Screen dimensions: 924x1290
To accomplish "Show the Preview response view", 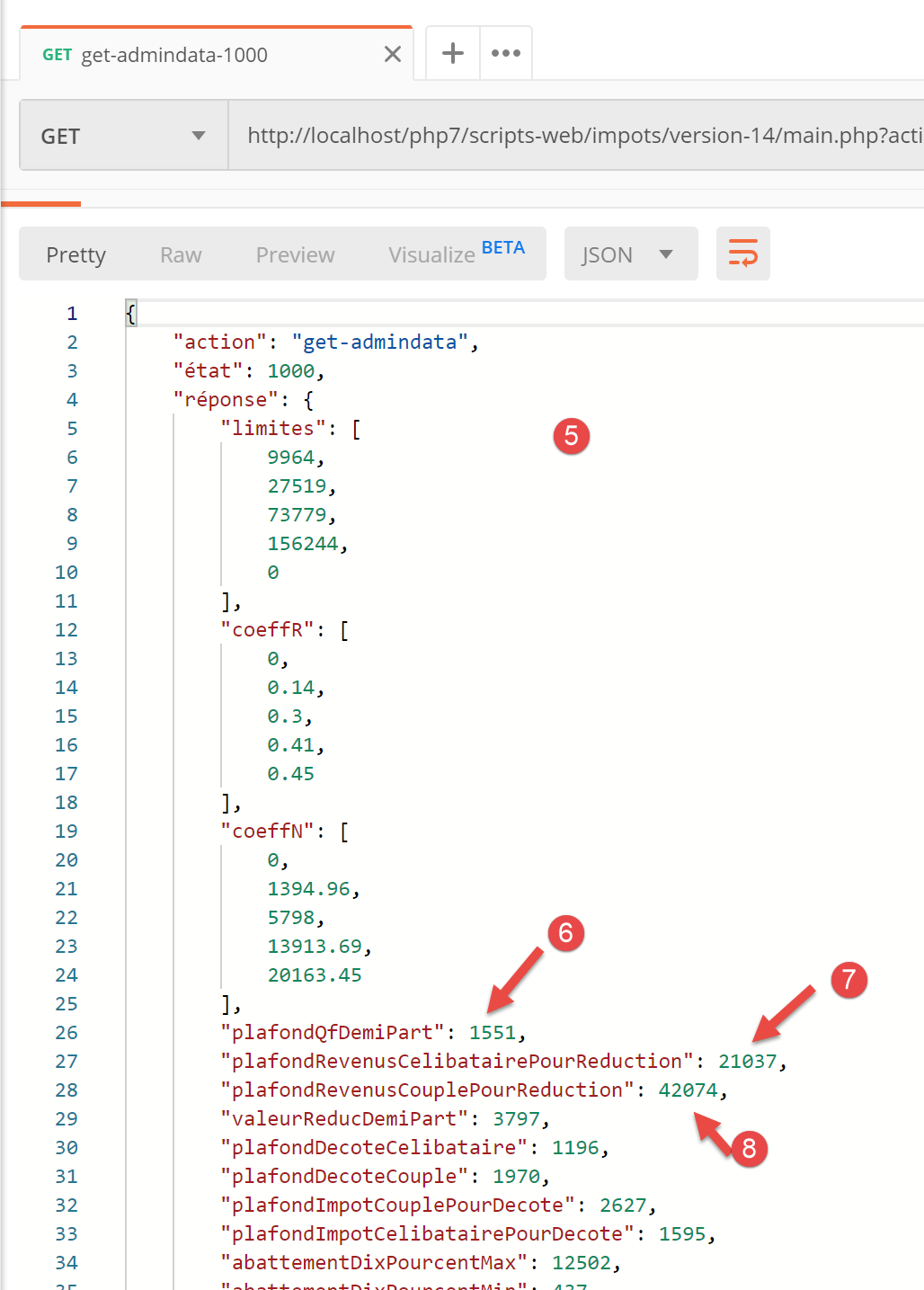I will click(295, 255).
